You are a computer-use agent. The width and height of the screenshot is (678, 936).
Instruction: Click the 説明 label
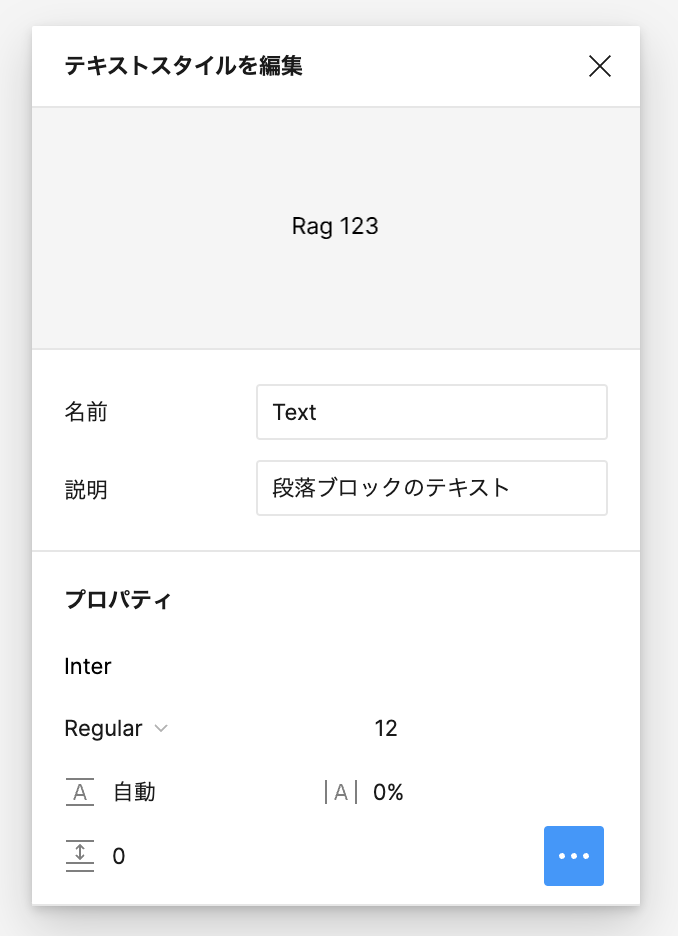tap(86, 489)
